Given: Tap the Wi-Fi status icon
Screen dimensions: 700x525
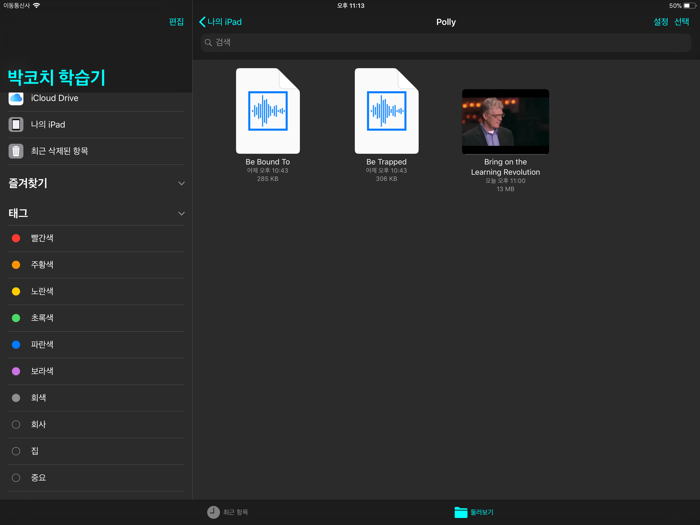Looking at the screenshot, I should (37, 5).
